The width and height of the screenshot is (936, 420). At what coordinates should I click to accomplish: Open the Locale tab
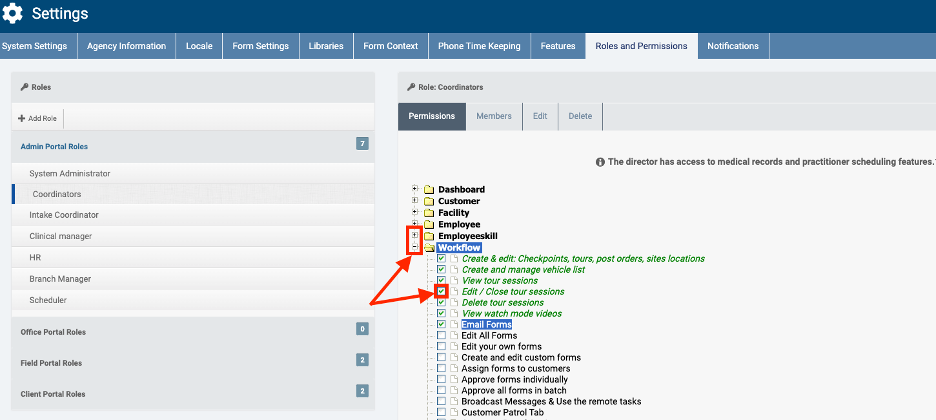tap(199, 46)
